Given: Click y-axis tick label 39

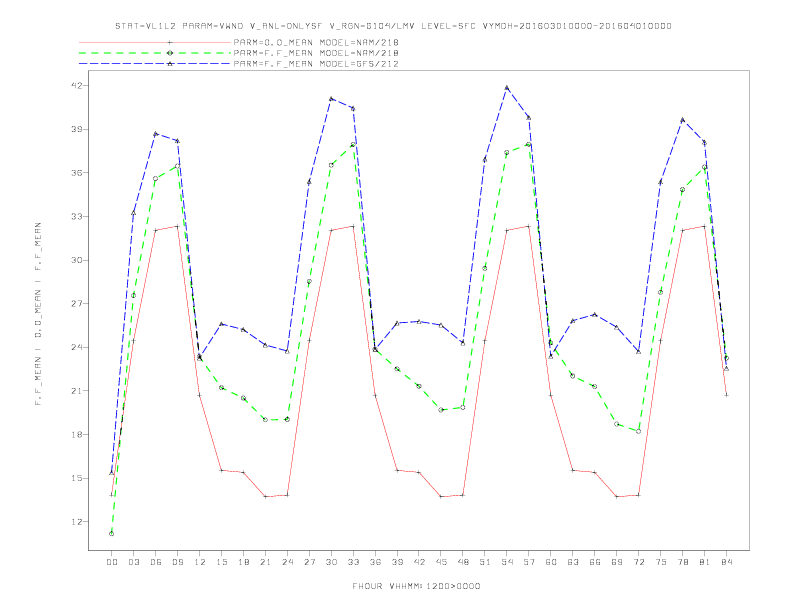Looking at the screenshot, I should point(76,129).
